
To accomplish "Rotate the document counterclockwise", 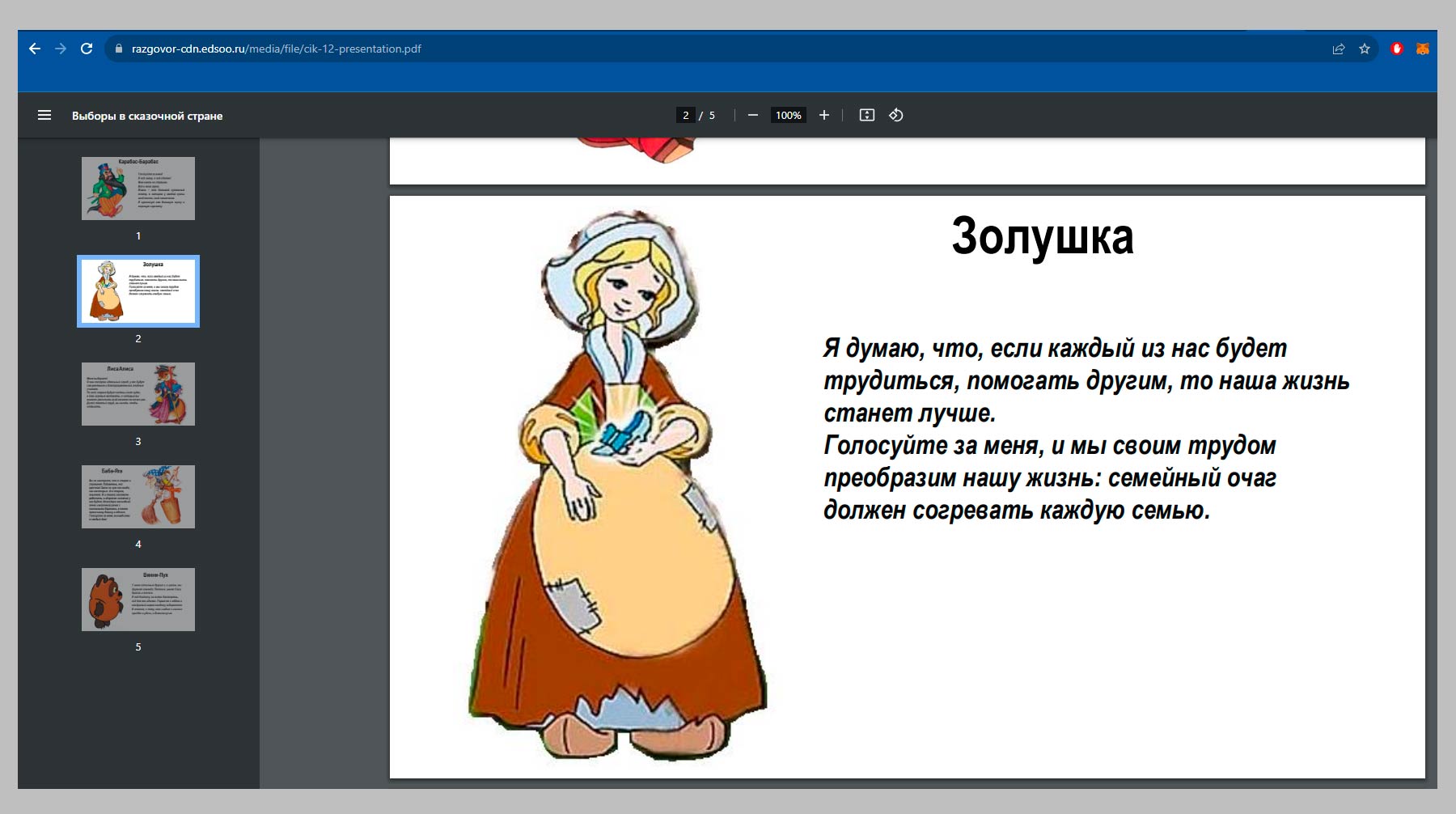I will pyautogui.click(x=896, y=115).
